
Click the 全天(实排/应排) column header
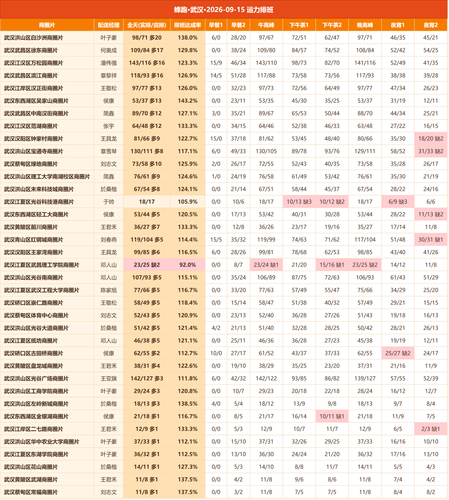pyautogui.click(x=147, y=25)
